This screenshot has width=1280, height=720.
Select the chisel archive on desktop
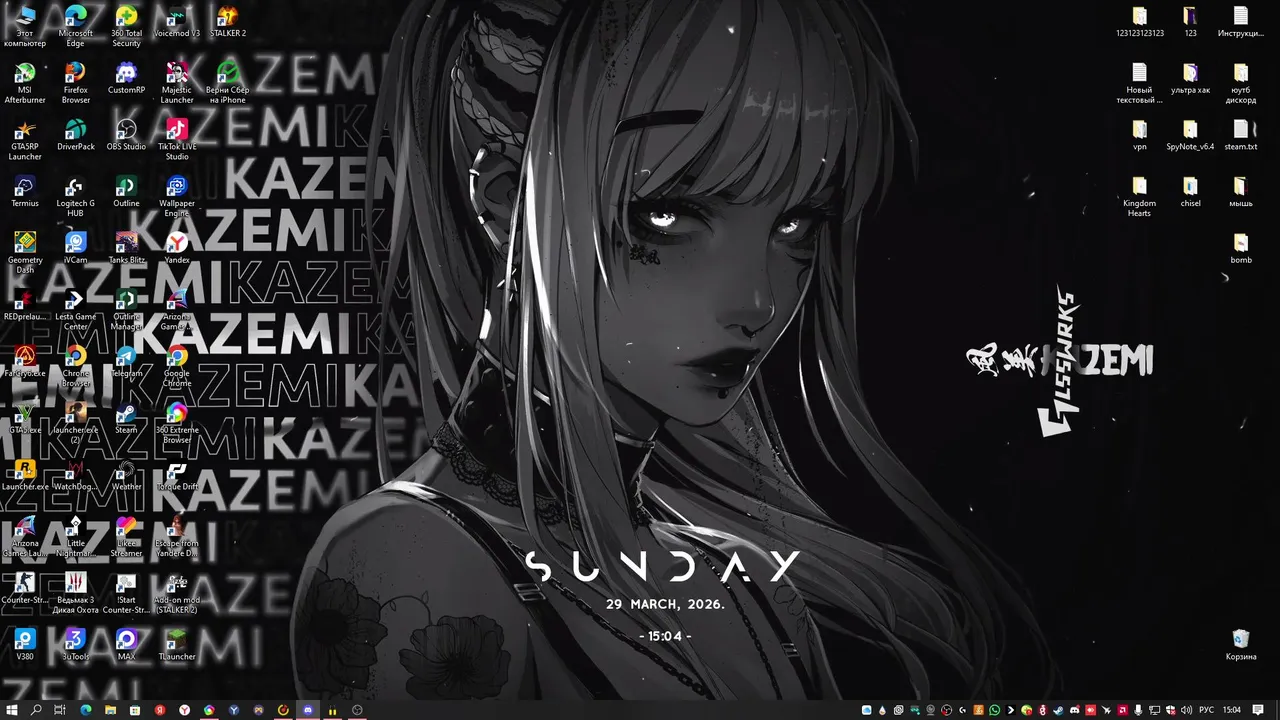[x=1190, y=192]
